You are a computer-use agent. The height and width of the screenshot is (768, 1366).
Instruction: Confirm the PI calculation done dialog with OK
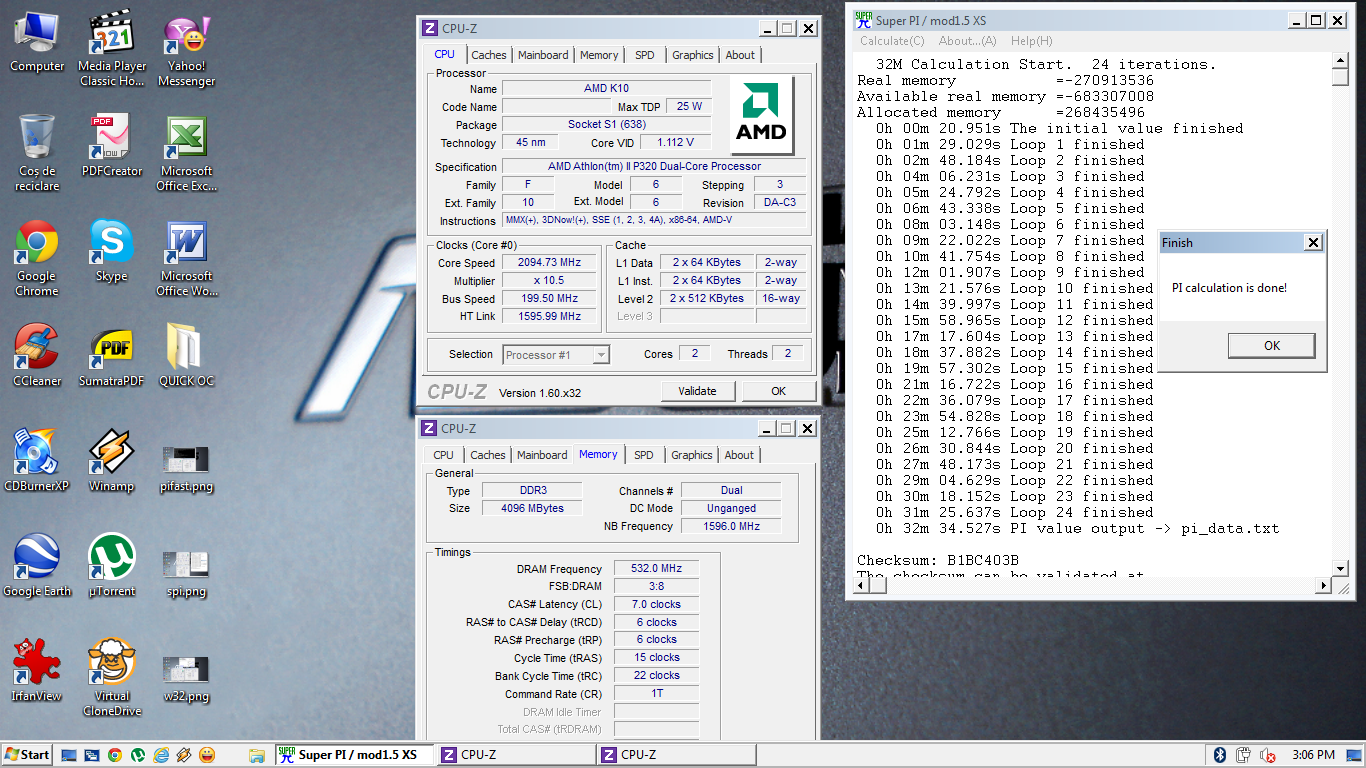(x=1271, y=346)
